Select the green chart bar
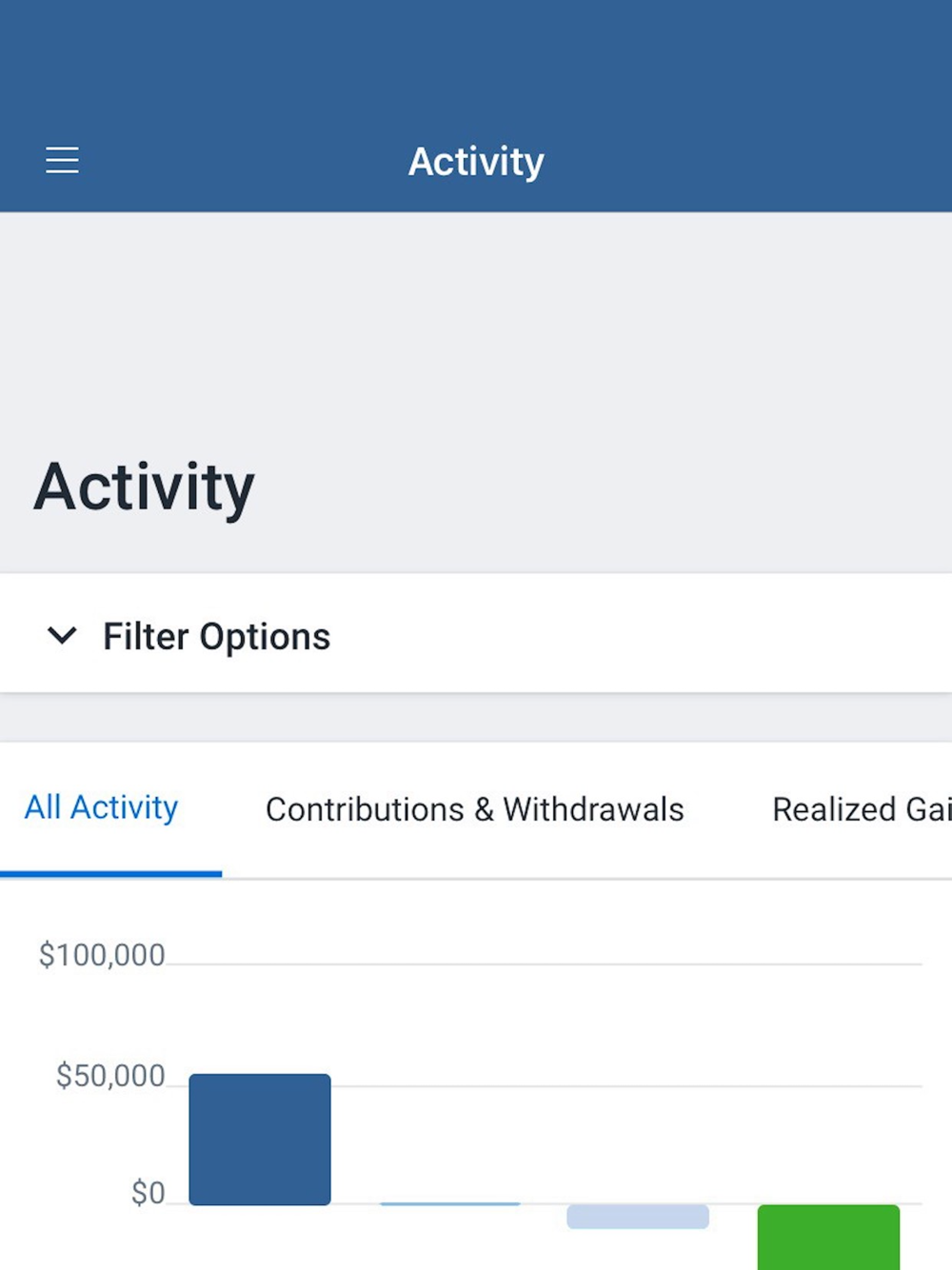This screenshot has width=952, height=1270. tap(828, 1236)
